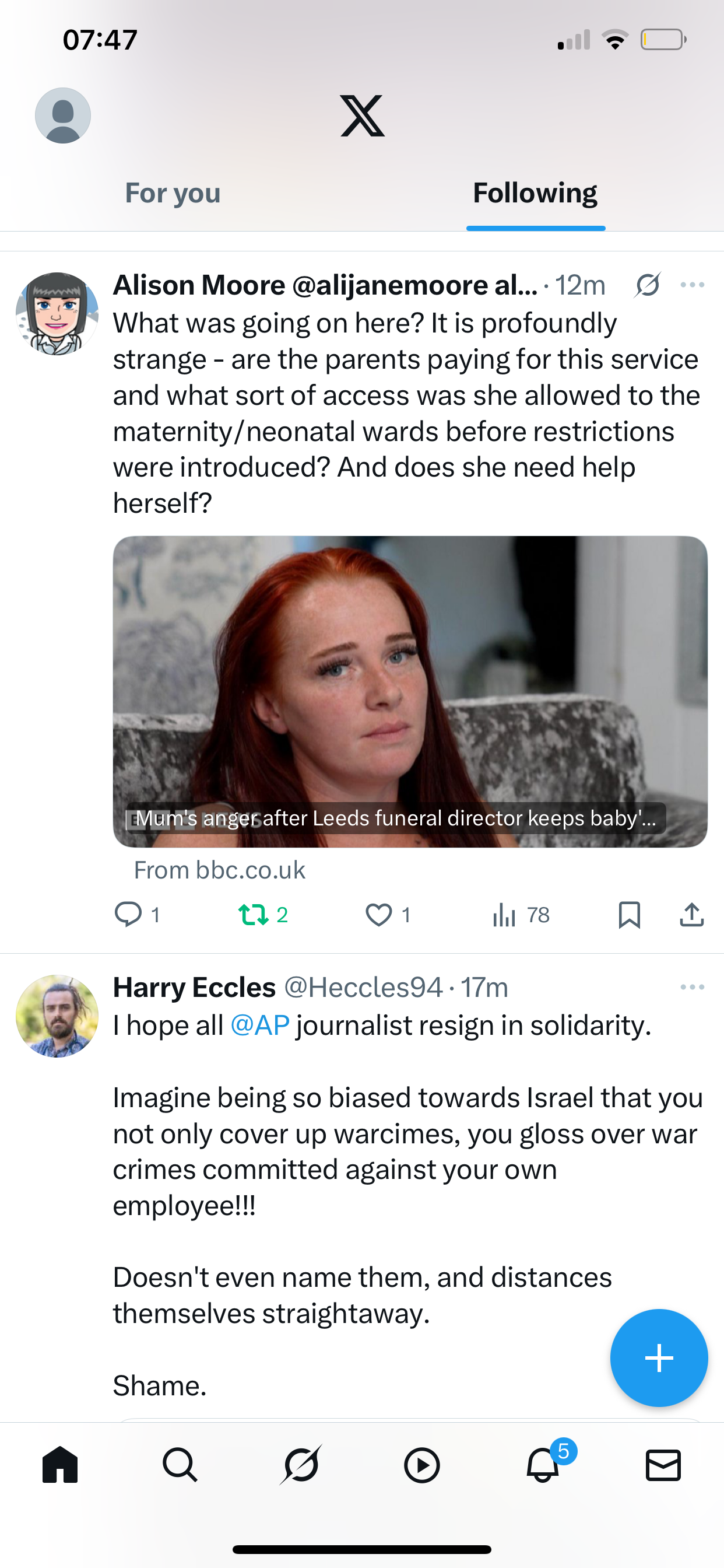Open the Search tab in bottom bar

tap(180, 1465)
